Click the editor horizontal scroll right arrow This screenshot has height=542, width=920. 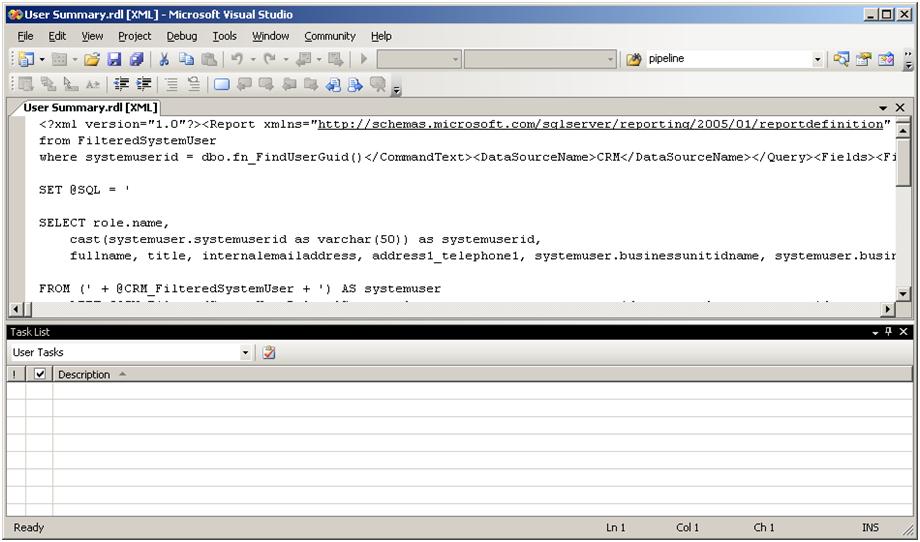(x=889, y=309)
